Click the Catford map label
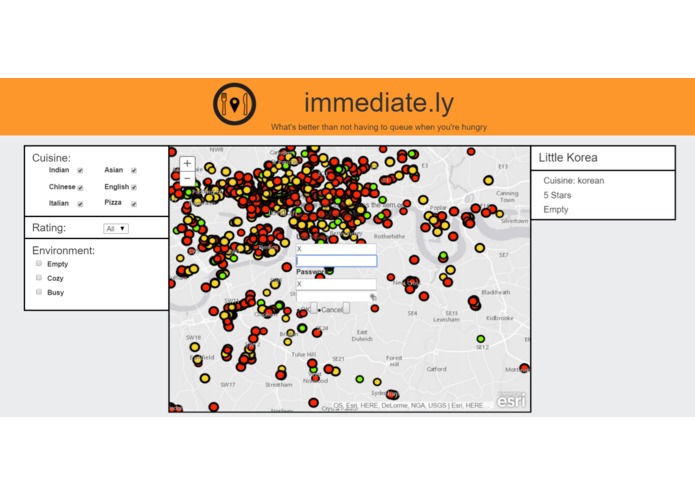695x494 pixels. [x=436, y=369]
